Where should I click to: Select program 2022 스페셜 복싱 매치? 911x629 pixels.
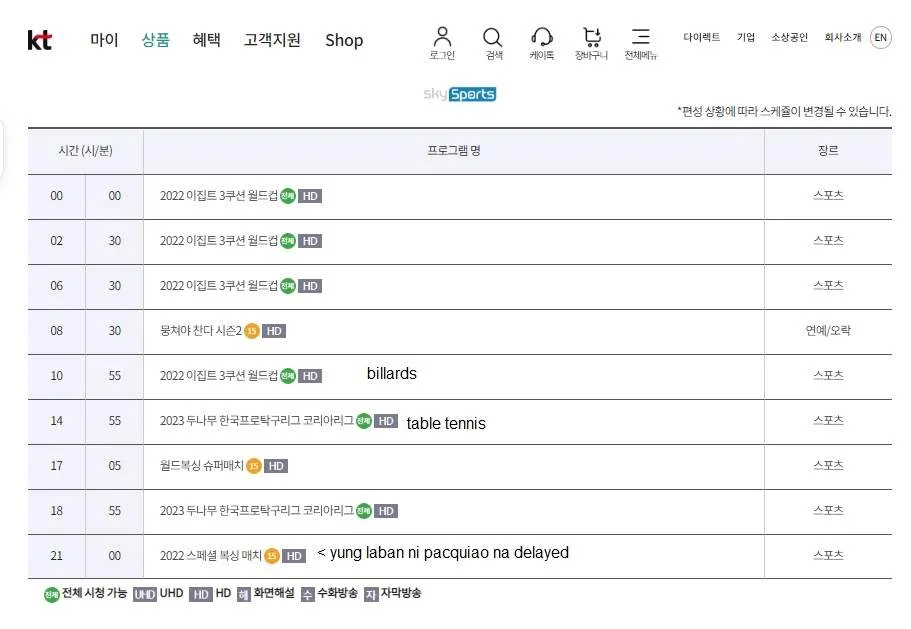click(x=211, y=556)
